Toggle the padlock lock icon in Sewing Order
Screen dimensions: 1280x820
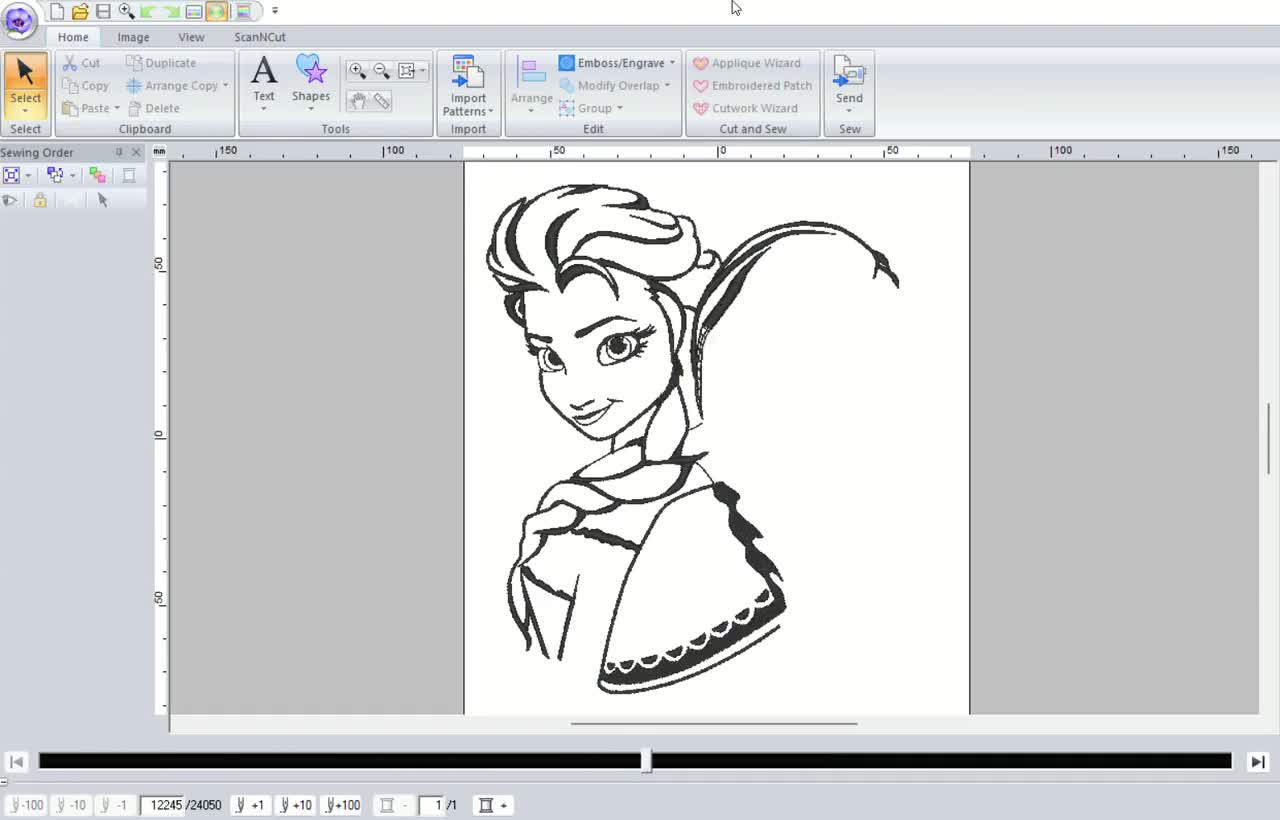[x=40, y=200]
